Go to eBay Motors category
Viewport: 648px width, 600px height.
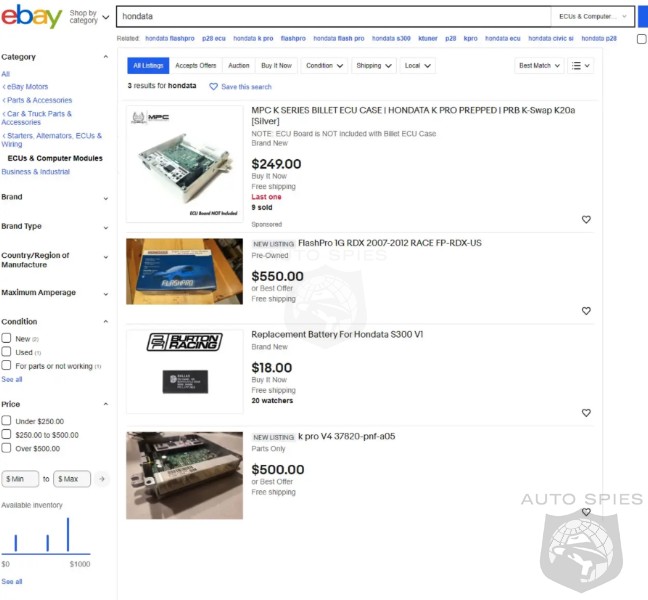point(25,87)
